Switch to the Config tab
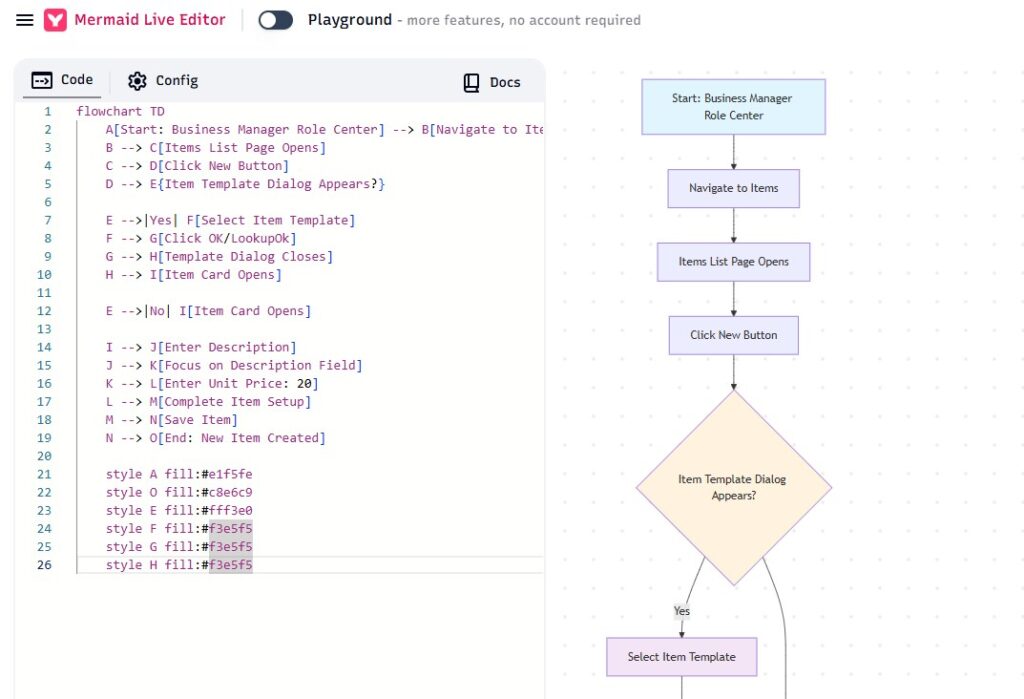This screenshot has height=699, width=1024. (x=163, y=81)
